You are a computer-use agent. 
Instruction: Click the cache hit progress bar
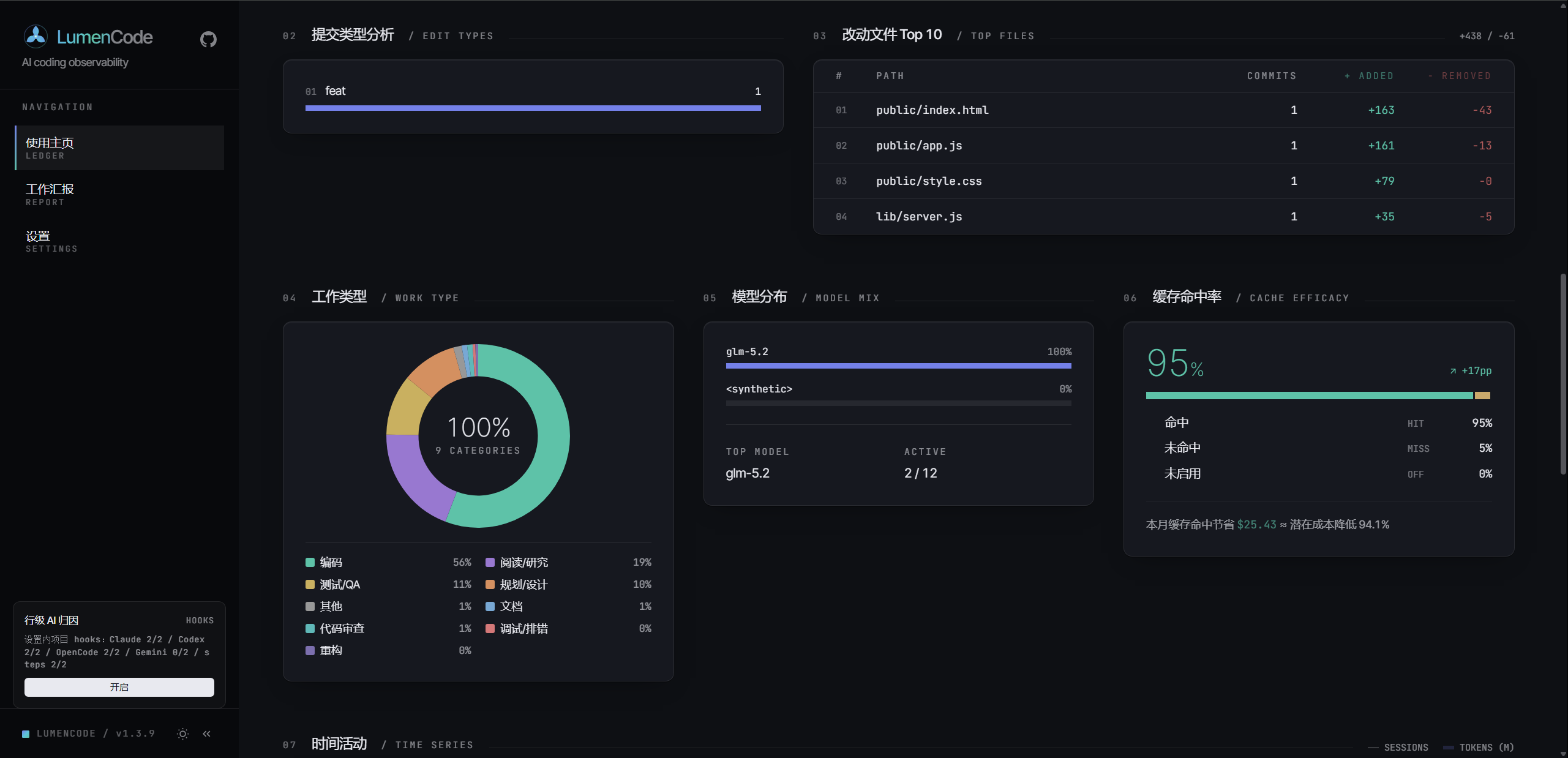1318,396
